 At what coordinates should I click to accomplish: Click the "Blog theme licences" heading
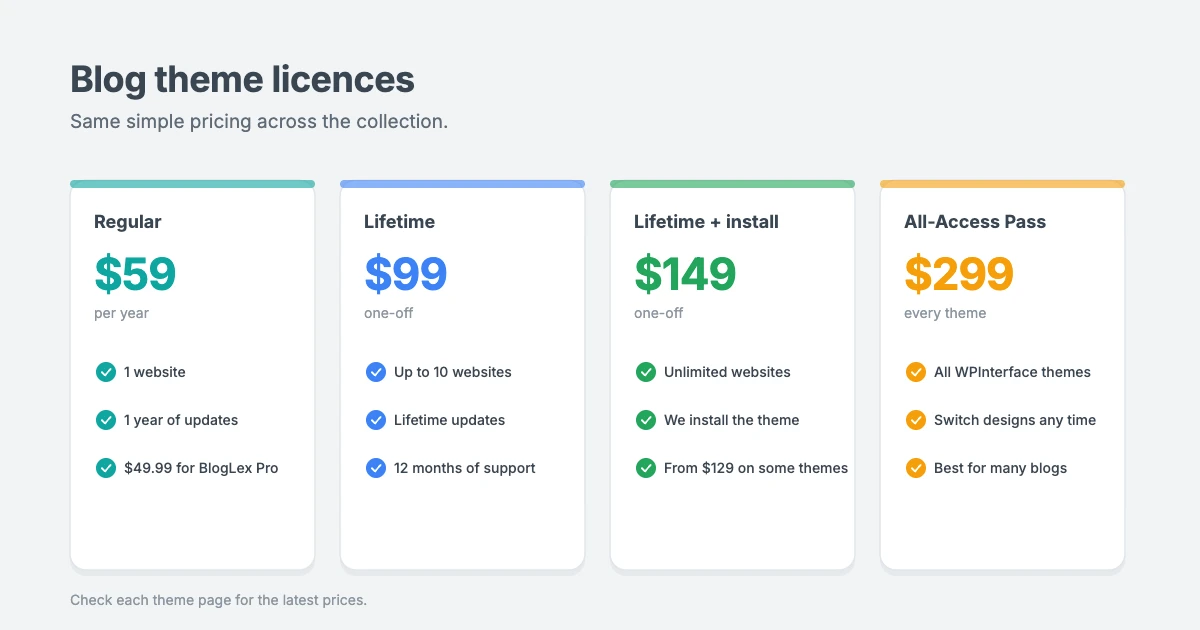[x=242, y=79]
